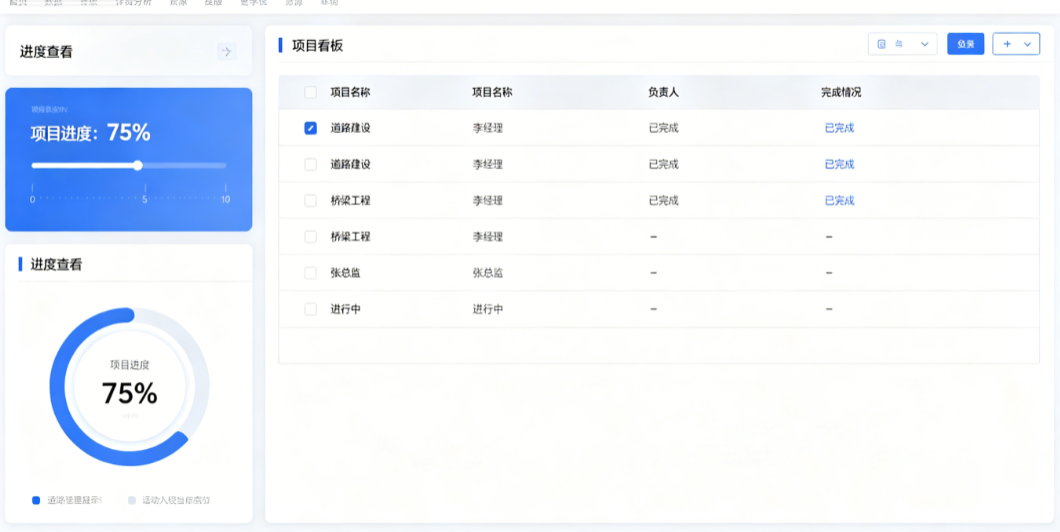Click the blue legend dot under the donut chart
Screen dimensions: 1060x532
pyautogui.click(x=37, y=500)
